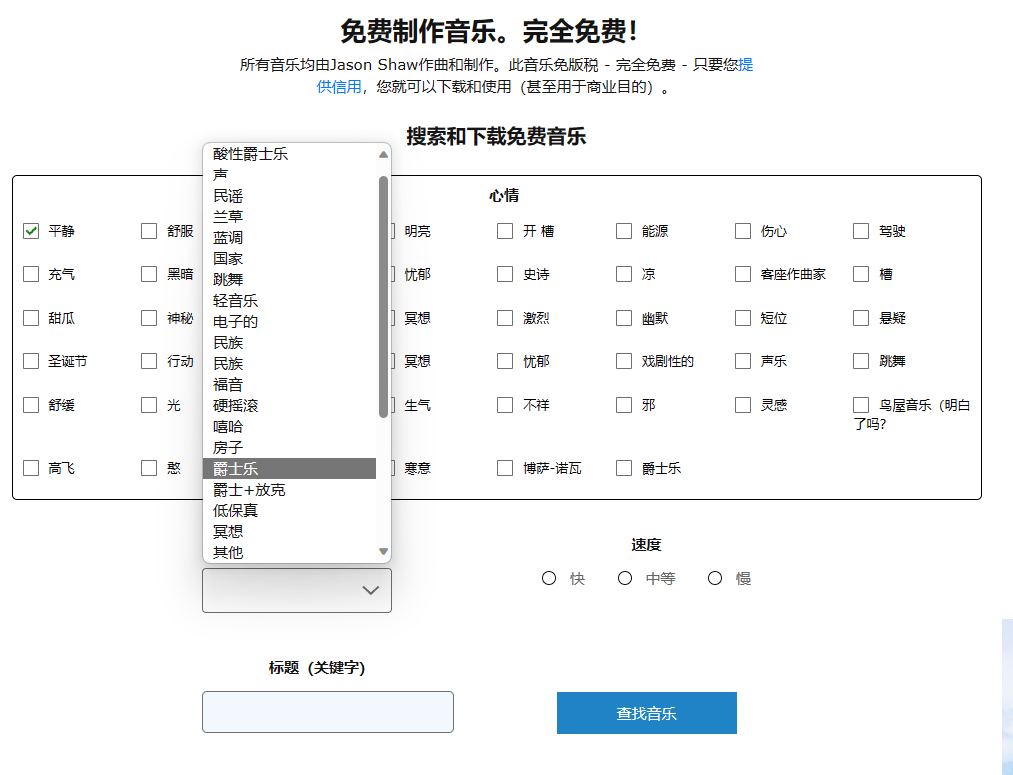Check the 悬疑 mood checkbox
This screenshot has height=775, width=1013.
click(861, 318)
